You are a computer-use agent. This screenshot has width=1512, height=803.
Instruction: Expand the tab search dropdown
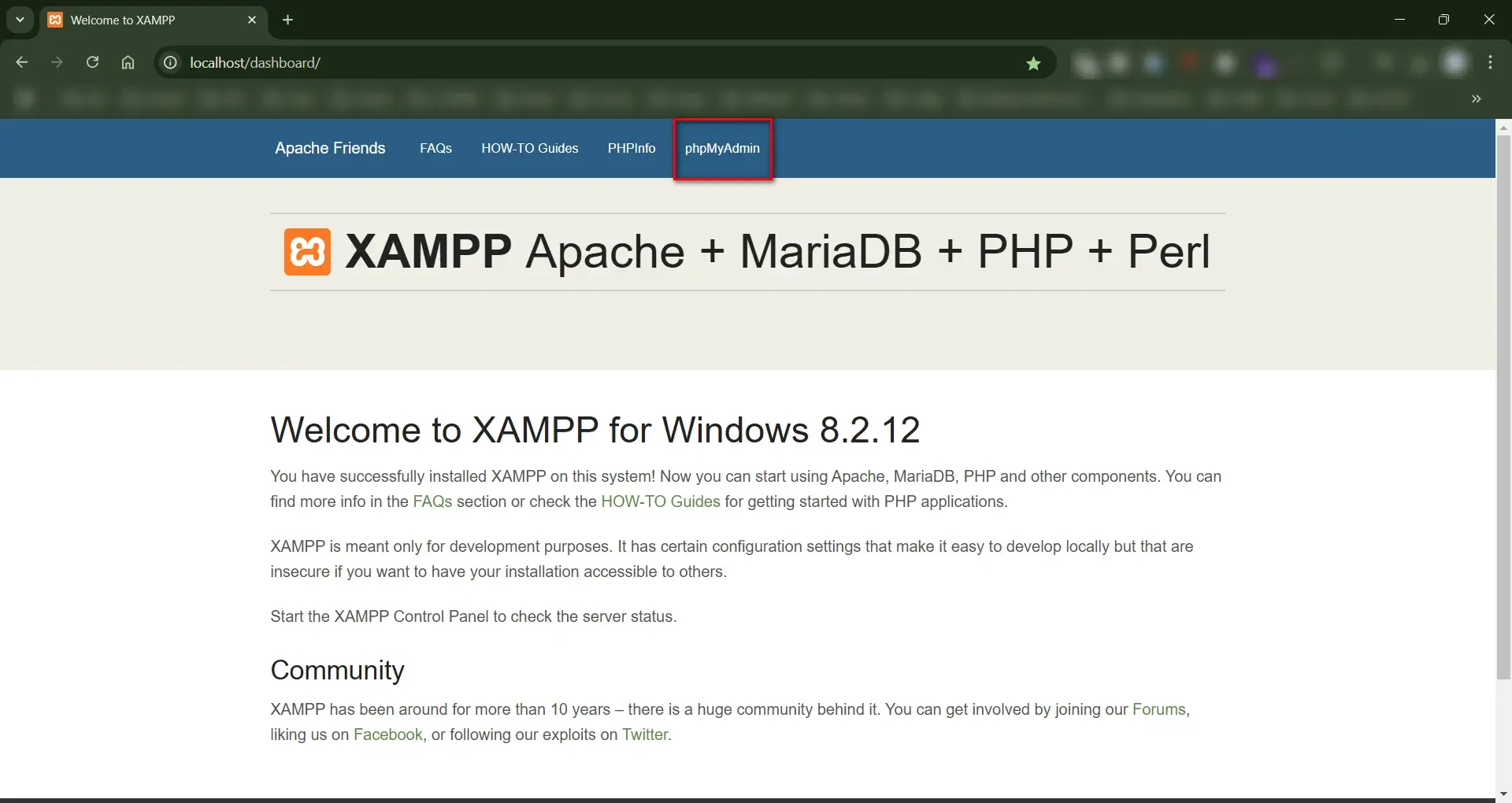[20, 20]
